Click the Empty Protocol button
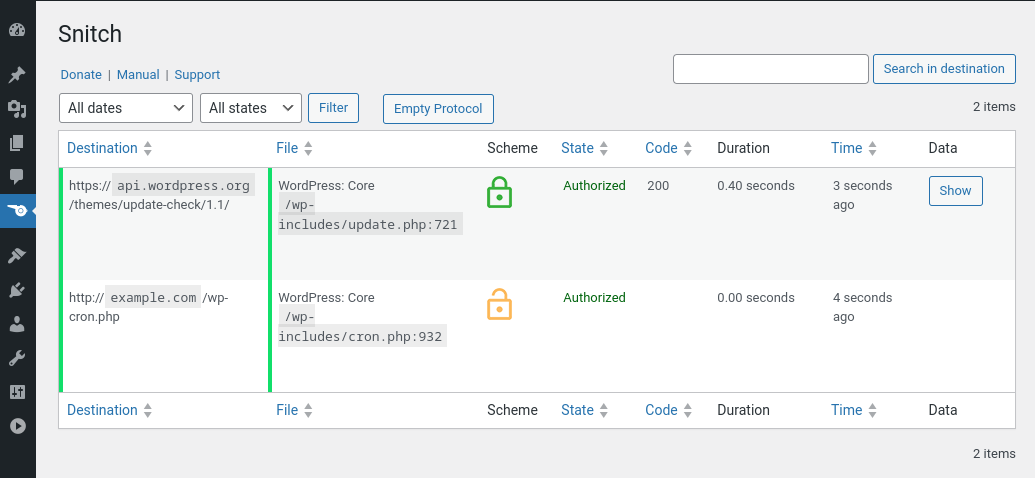Image resolution: width=1035 pixels, height=478 pixels. pyautogui.click(x=438, y=109)
